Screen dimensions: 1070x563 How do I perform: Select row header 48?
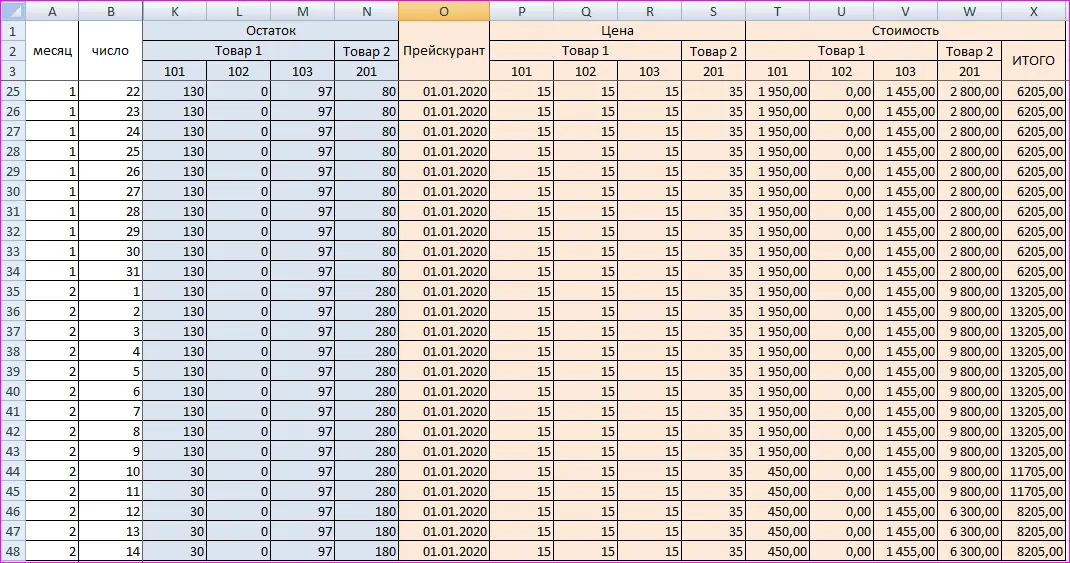[x=13, y=551]
